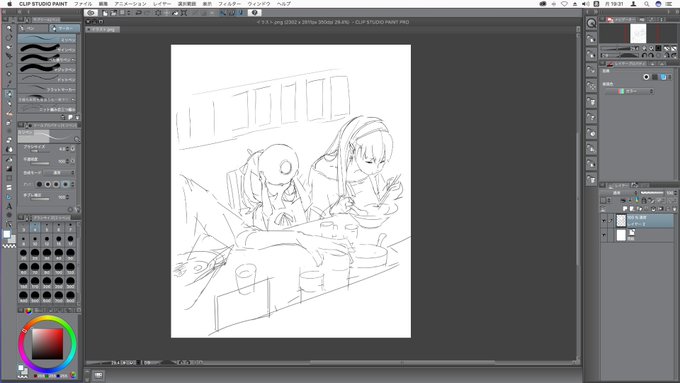
Task: Open the レイヤー menu
Action: point(162,4)
